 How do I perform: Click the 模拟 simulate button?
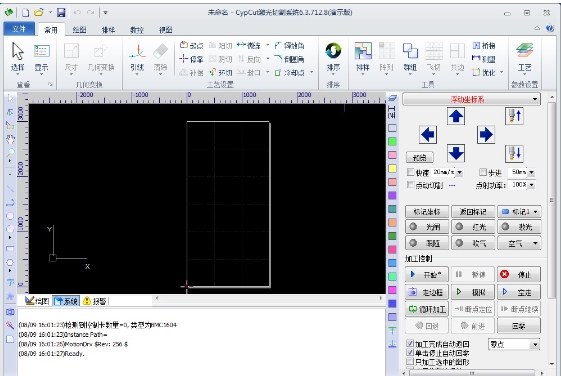click(473, 292)
